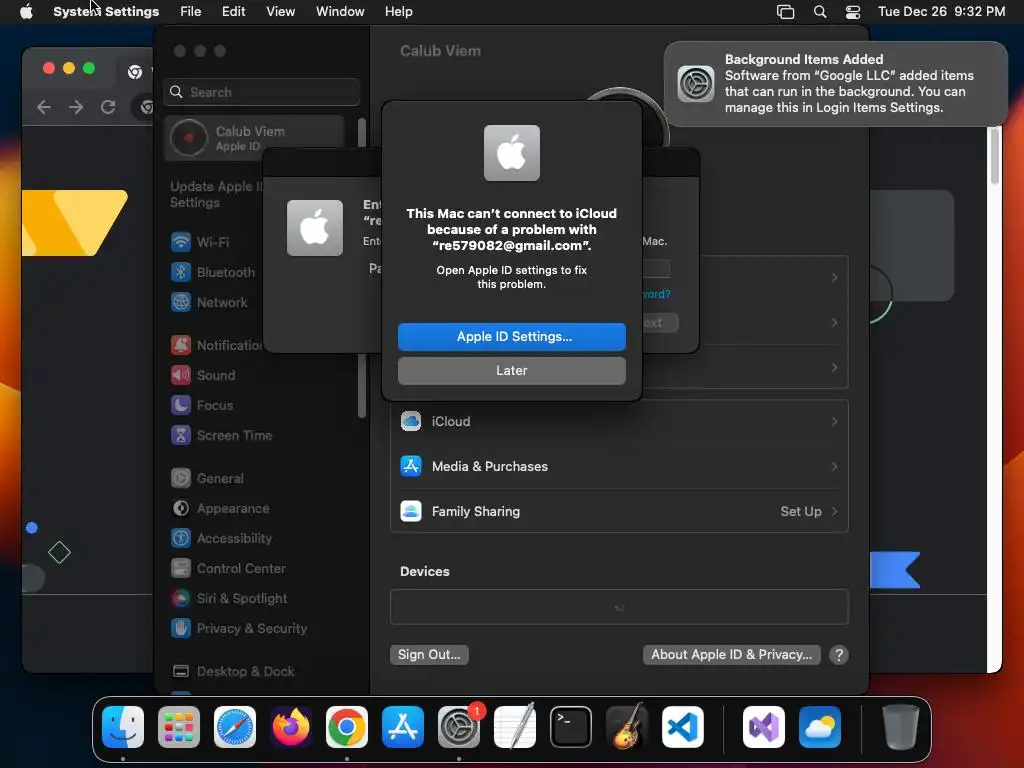Click Chrome window reload button
Screen dimensions: 1024x768
tap(108, 107)
